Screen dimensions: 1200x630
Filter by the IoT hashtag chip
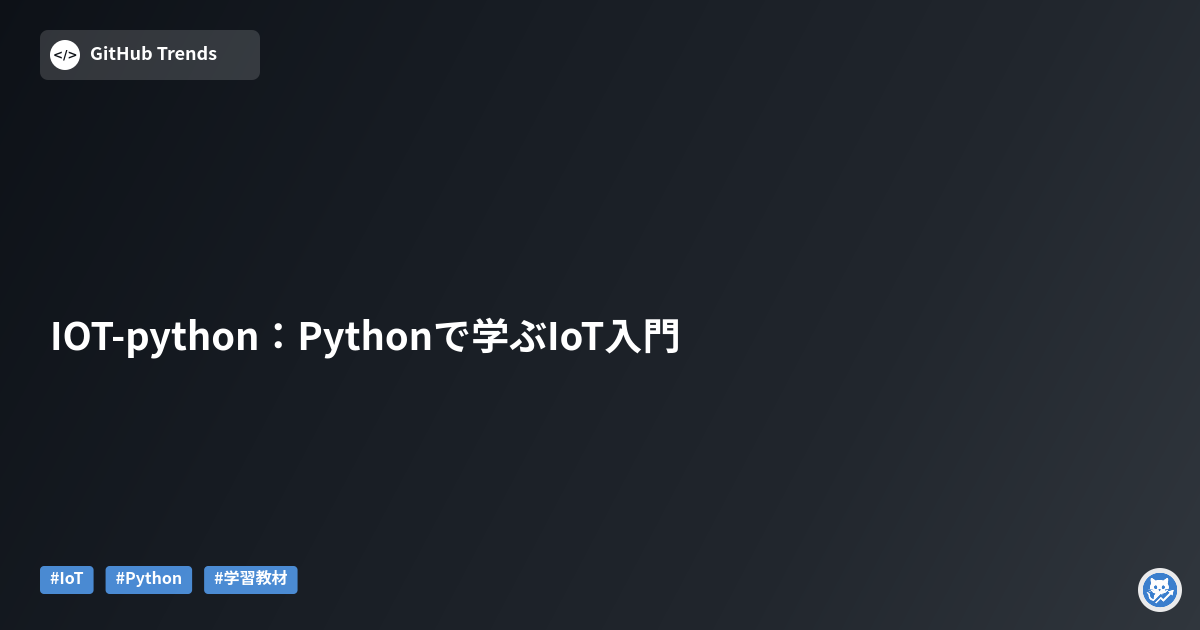(67, 579)
